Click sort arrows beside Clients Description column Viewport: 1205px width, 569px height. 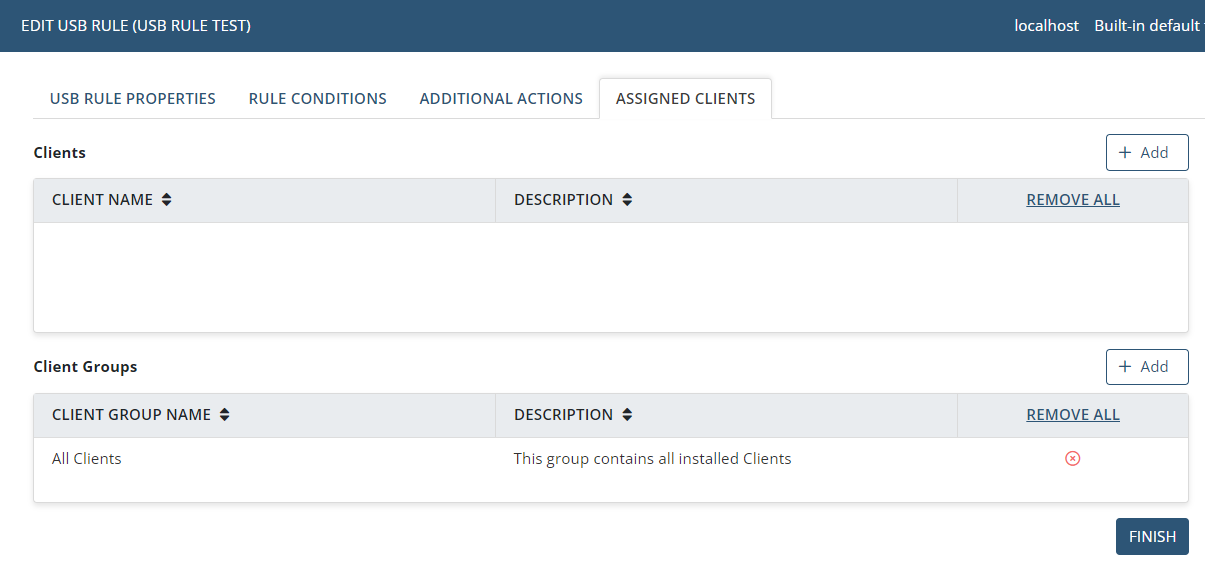627,200
